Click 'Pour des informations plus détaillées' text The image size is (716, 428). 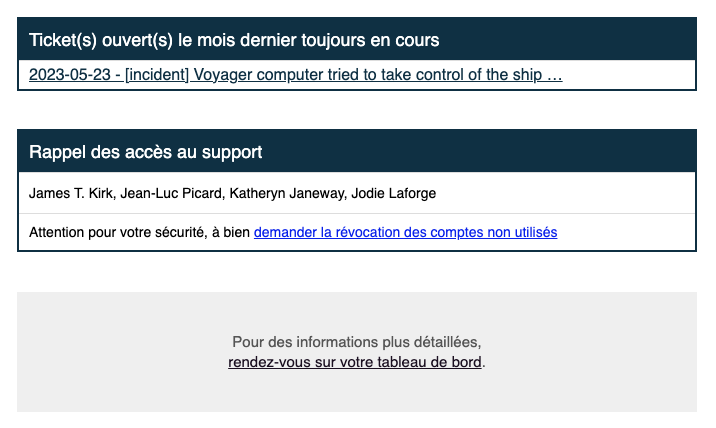(x=357, y=342)
